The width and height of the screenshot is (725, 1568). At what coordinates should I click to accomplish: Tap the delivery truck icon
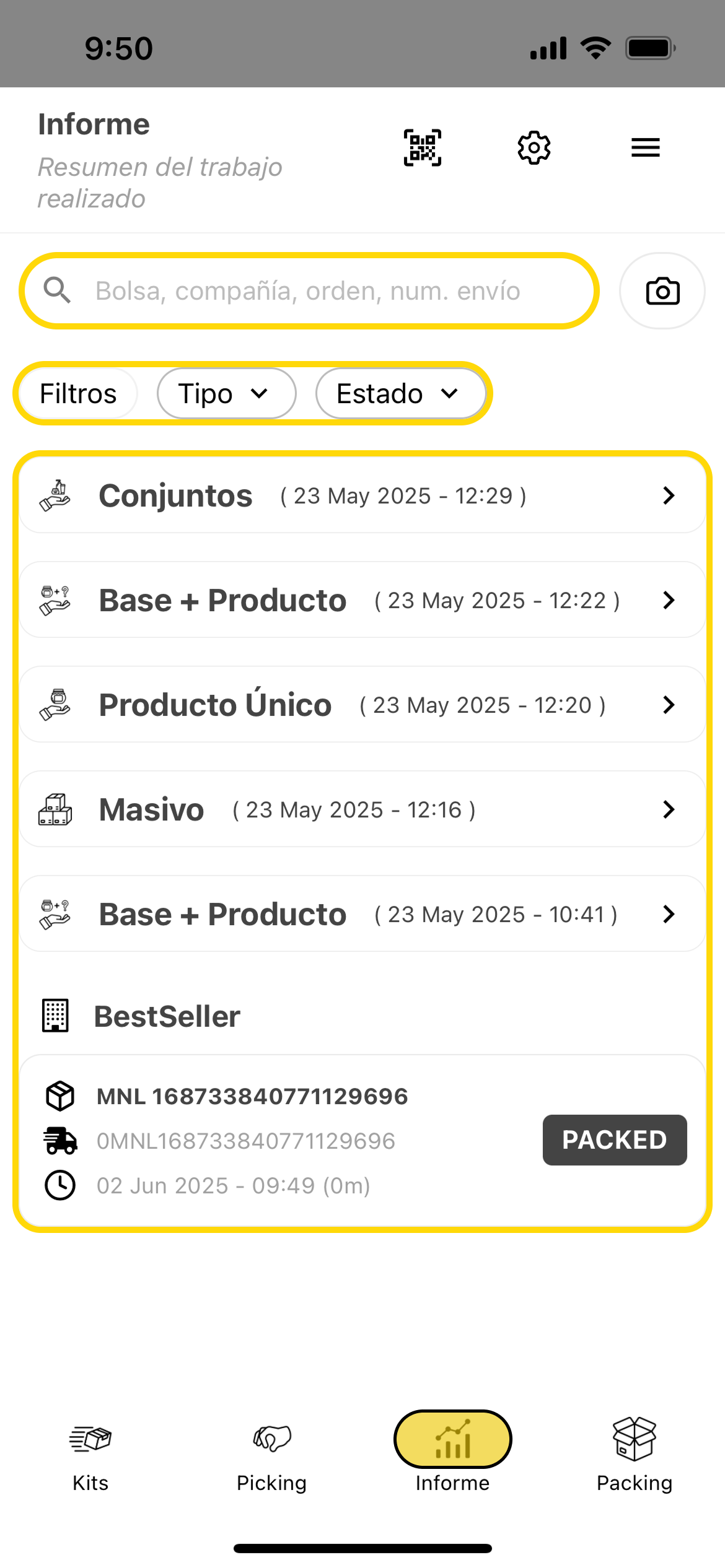point(60,1141)
